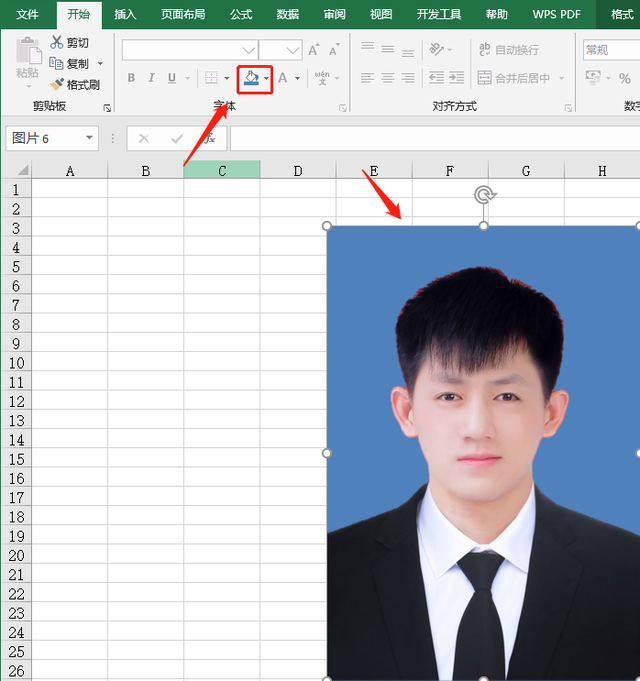Click the increase indent icon
Viewport: 640px width, 681px height.
click(456, 78)
